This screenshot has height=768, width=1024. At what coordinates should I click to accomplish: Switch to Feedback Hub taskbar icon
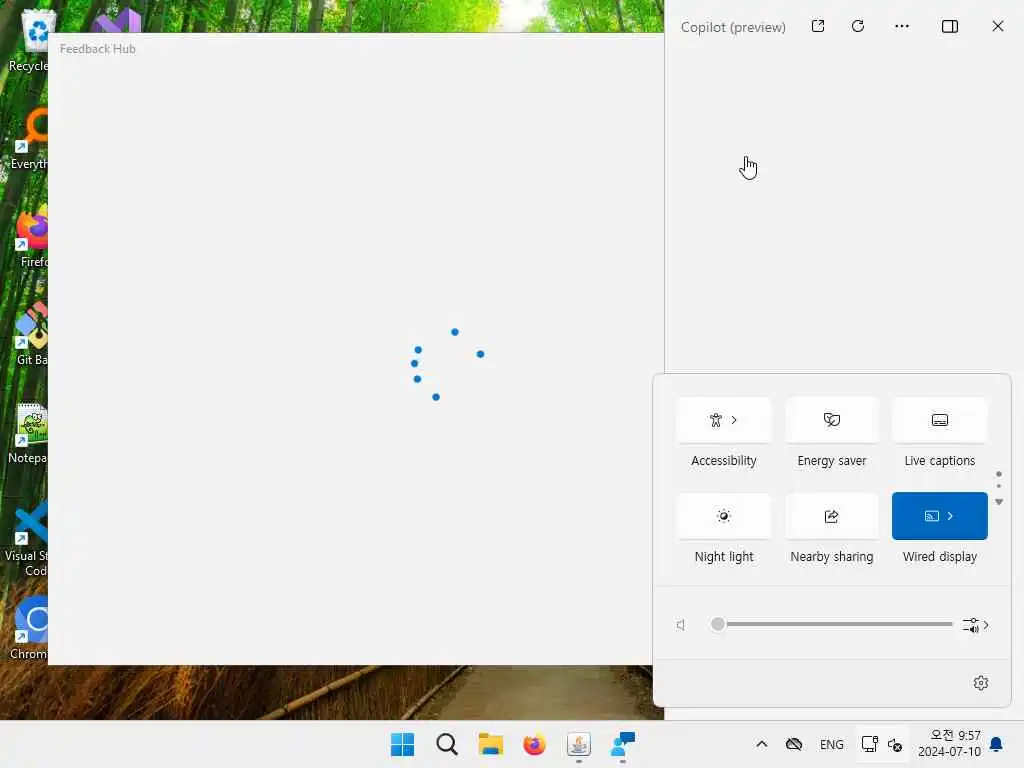pos(622,744)
